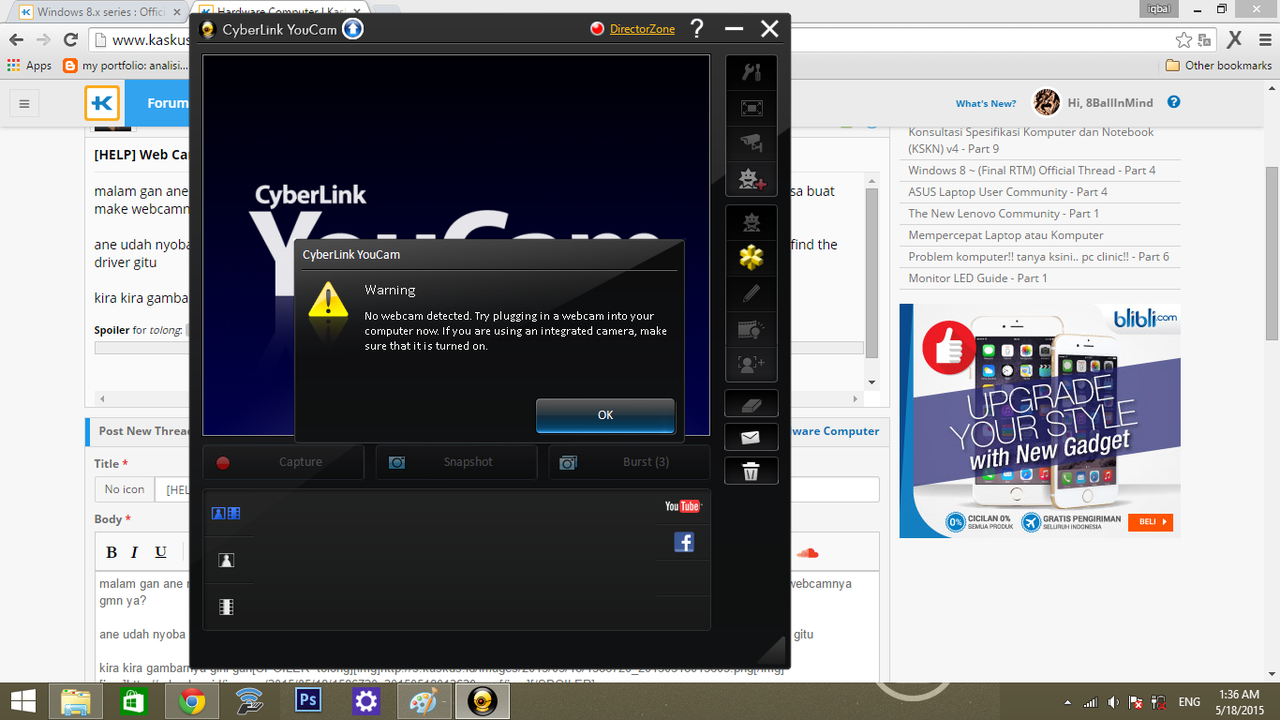This screenshot has height=720, width=1280.
Task: Reload the Chrome page
Action: [70, 40]
